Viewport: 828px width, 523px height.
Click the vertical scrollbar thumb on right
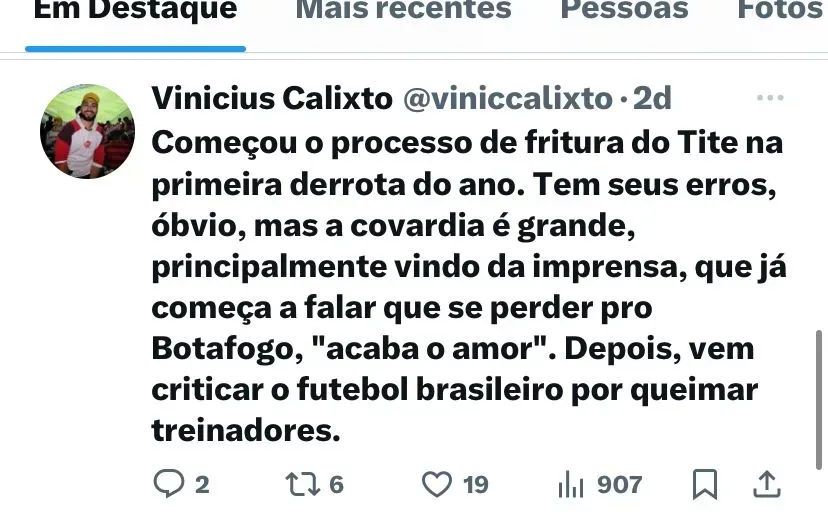point(819,399)
